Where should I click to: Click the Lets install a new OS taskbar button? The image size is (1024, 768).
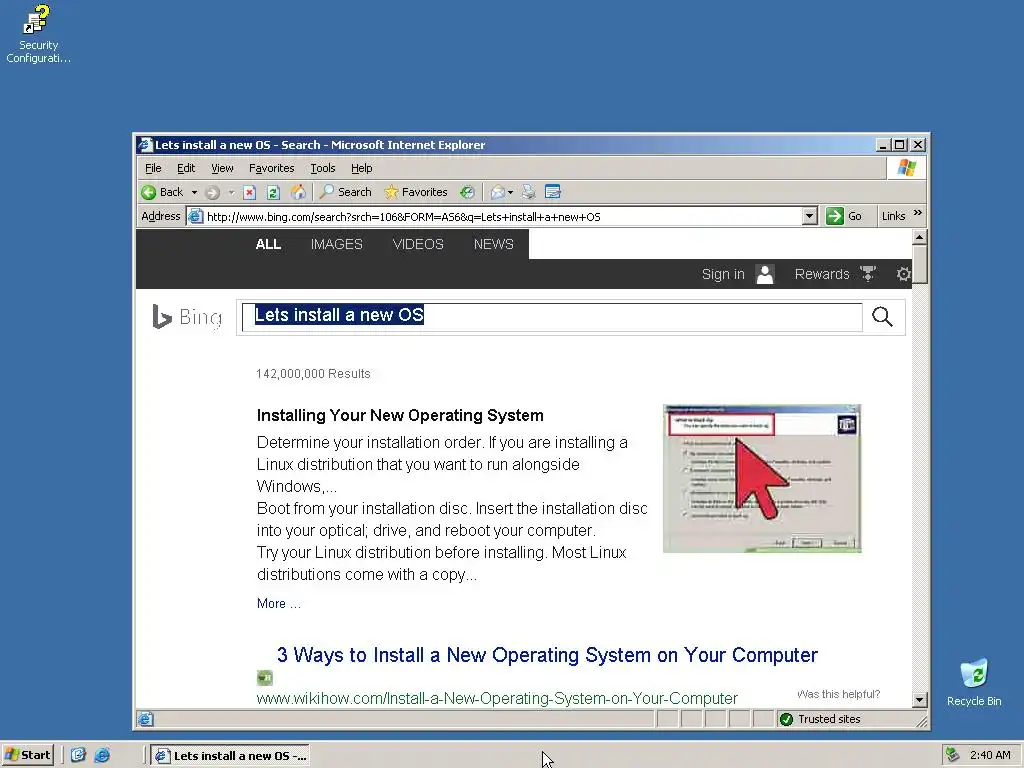tap(230, 756)
